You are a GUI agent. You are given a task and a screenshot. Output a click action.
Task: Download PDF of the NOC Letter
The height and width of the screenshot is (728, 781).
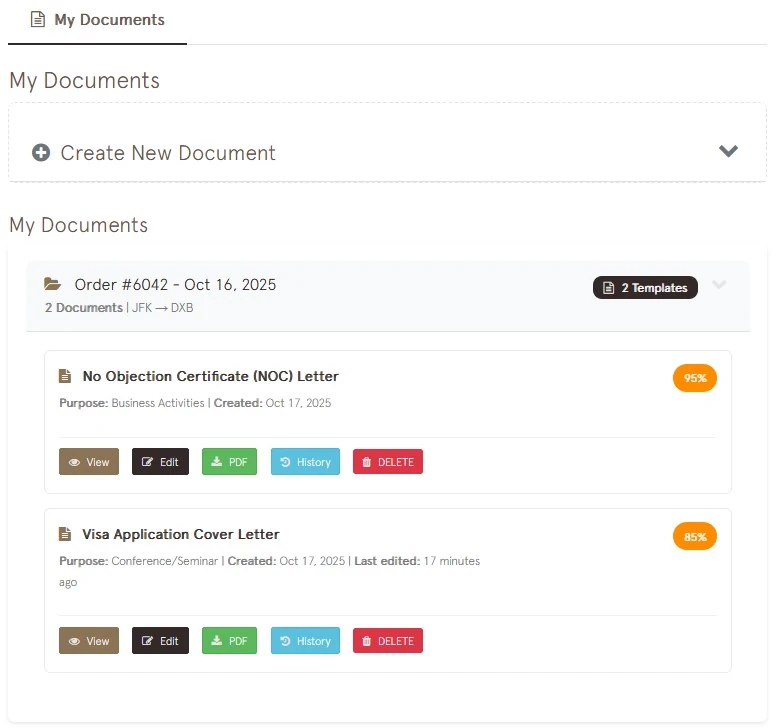[x=229, y=462]
